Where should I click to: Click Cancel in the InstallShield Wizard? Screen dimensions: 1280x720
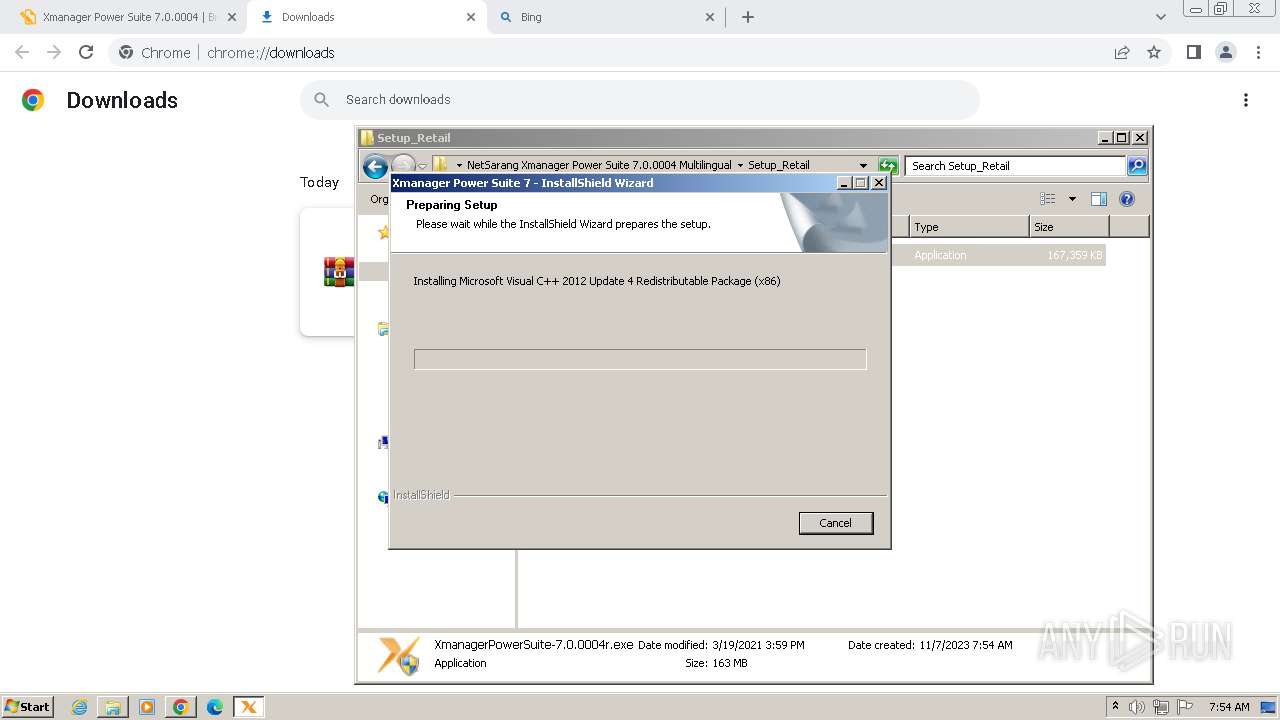pyautogui.click(x=835, y=523)
